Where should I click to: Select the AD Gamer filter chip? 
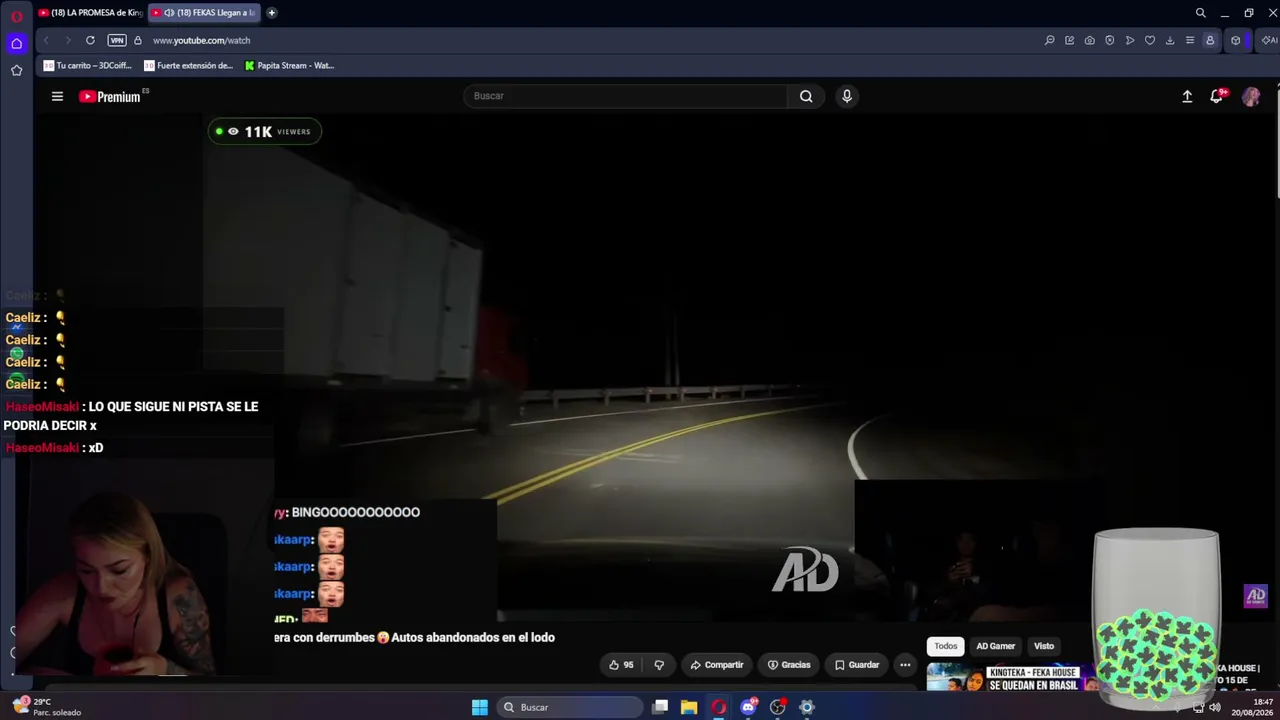pyautogui.click(x=996, y=646)
